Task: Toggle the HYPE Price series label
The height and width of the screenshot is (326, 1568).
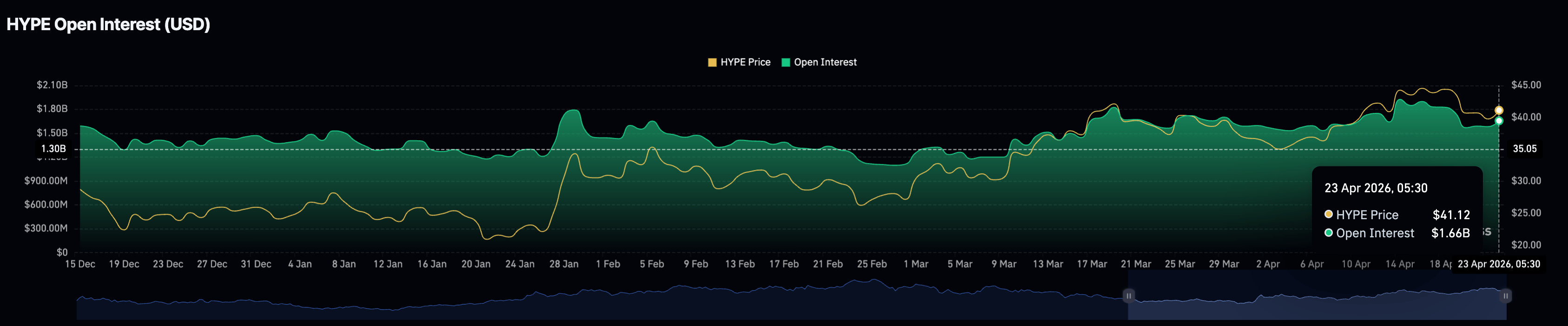Action: coord(745,62)
